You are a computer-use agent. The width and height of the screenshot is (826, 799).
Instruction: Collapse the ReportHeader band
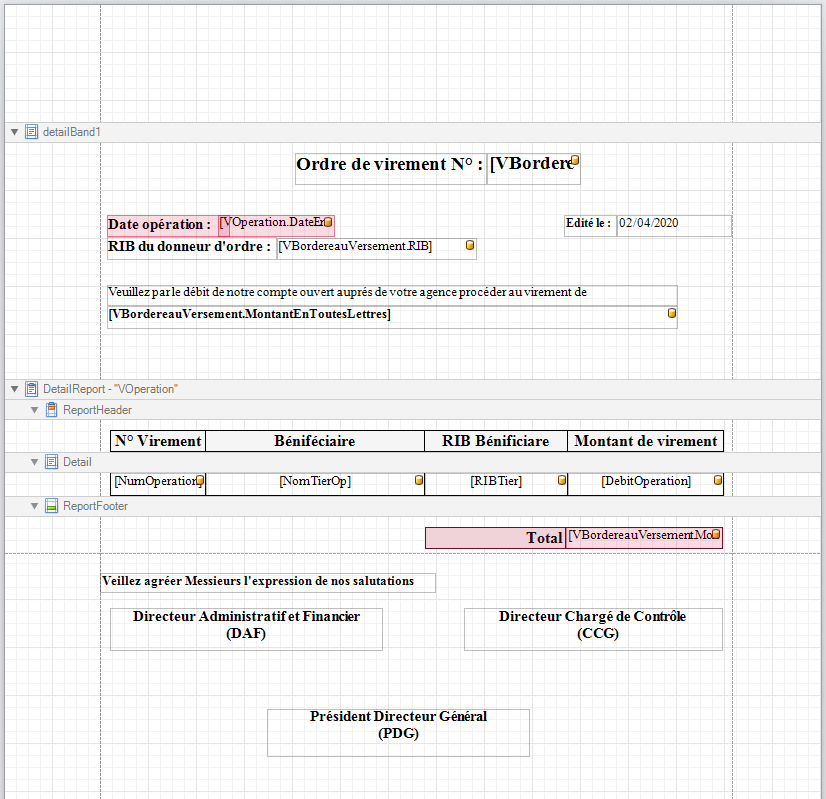[x=34, y=410]
